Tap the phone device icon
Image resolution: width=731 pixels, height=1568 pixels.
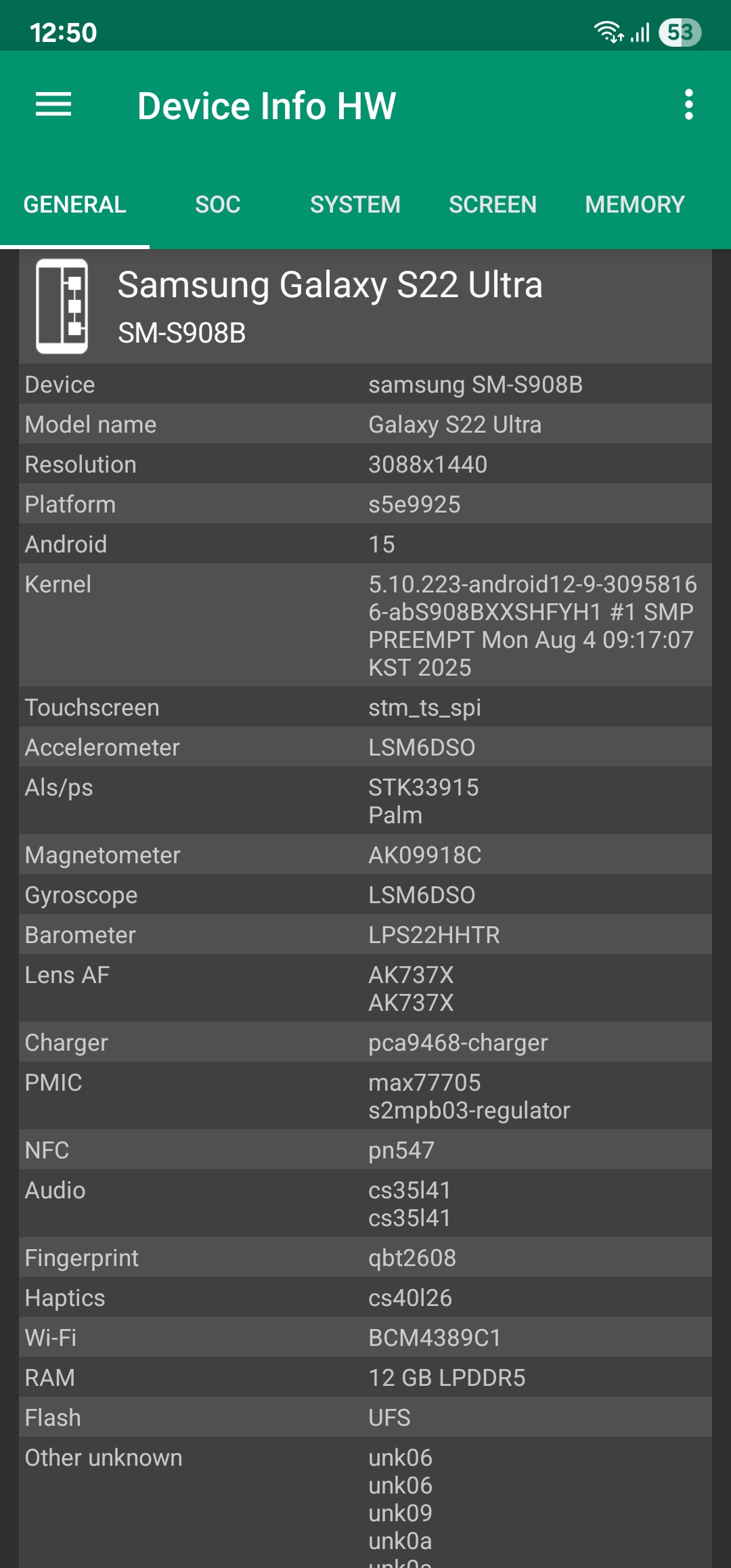62,306
